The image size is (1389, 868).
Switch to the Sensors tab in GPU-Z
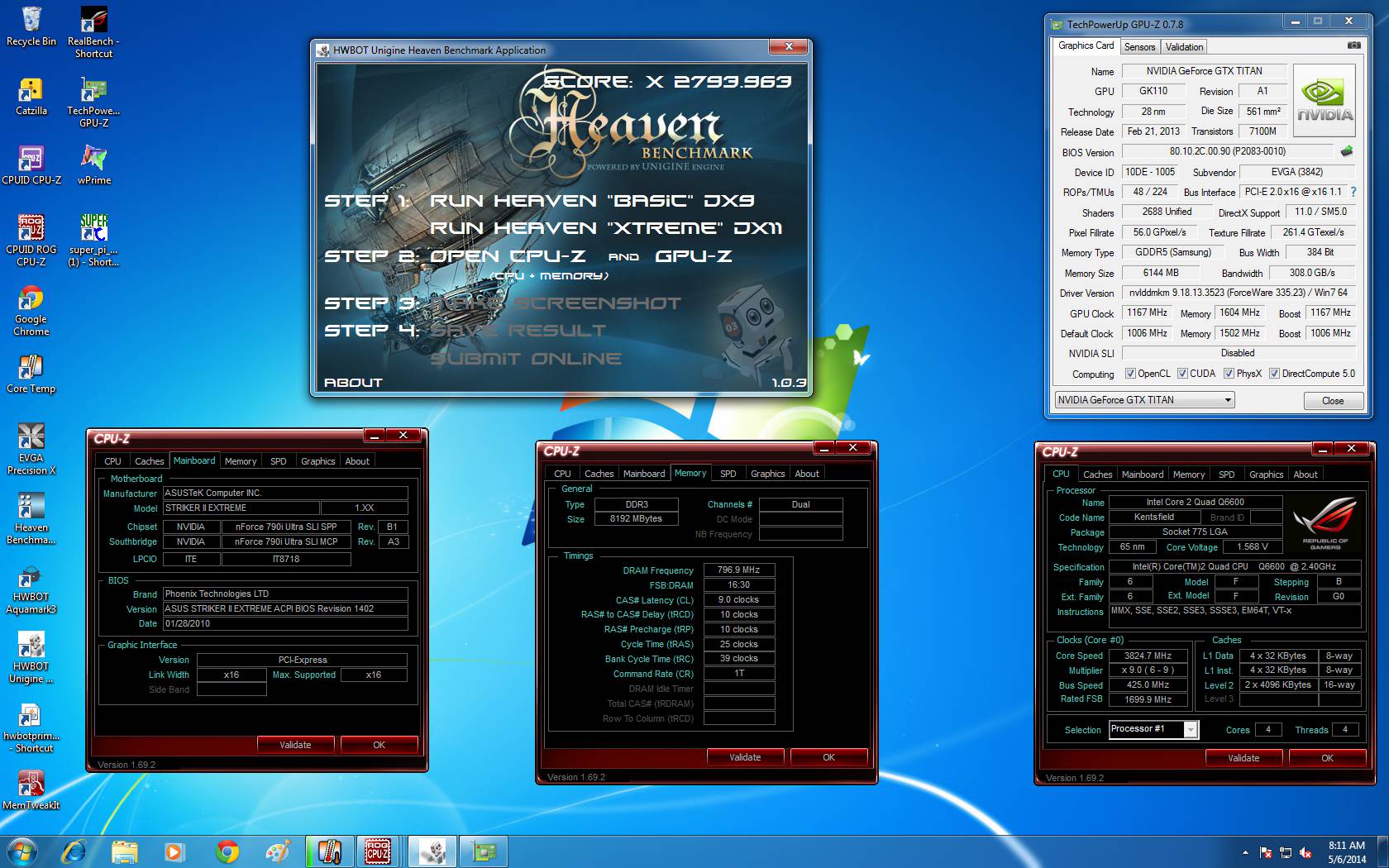tap(1139, 47)
